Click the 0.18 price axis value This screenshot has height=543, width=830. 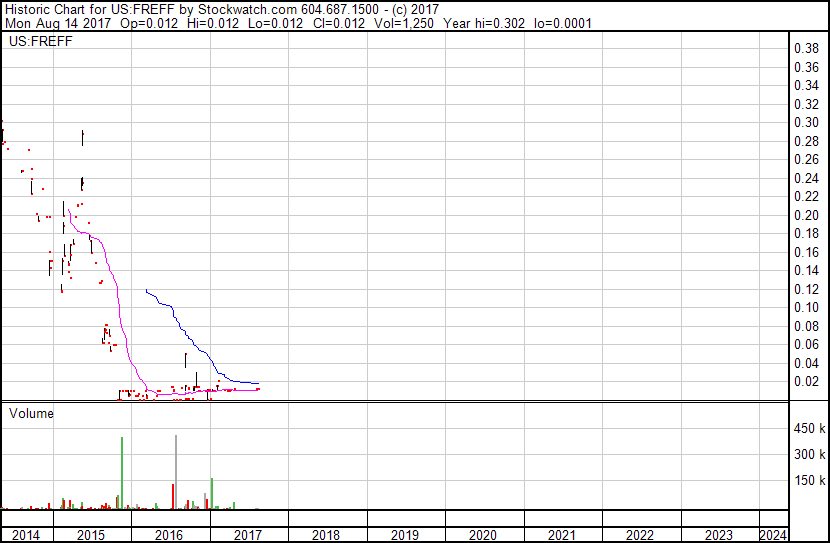pyautogui.click(x=806, y=233)
